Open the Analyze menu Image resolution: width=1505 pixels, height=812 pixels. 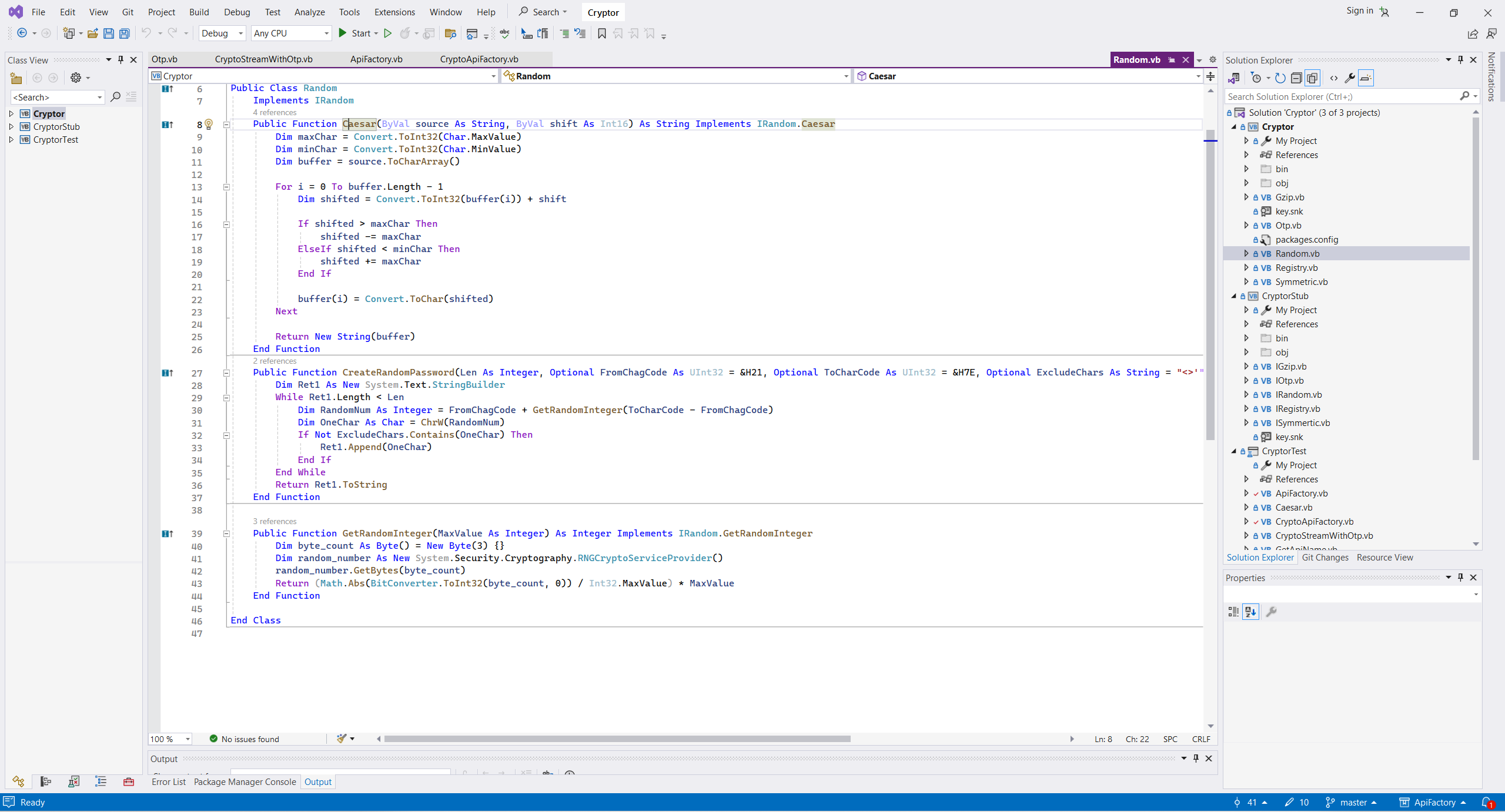(x=309, y=12)
